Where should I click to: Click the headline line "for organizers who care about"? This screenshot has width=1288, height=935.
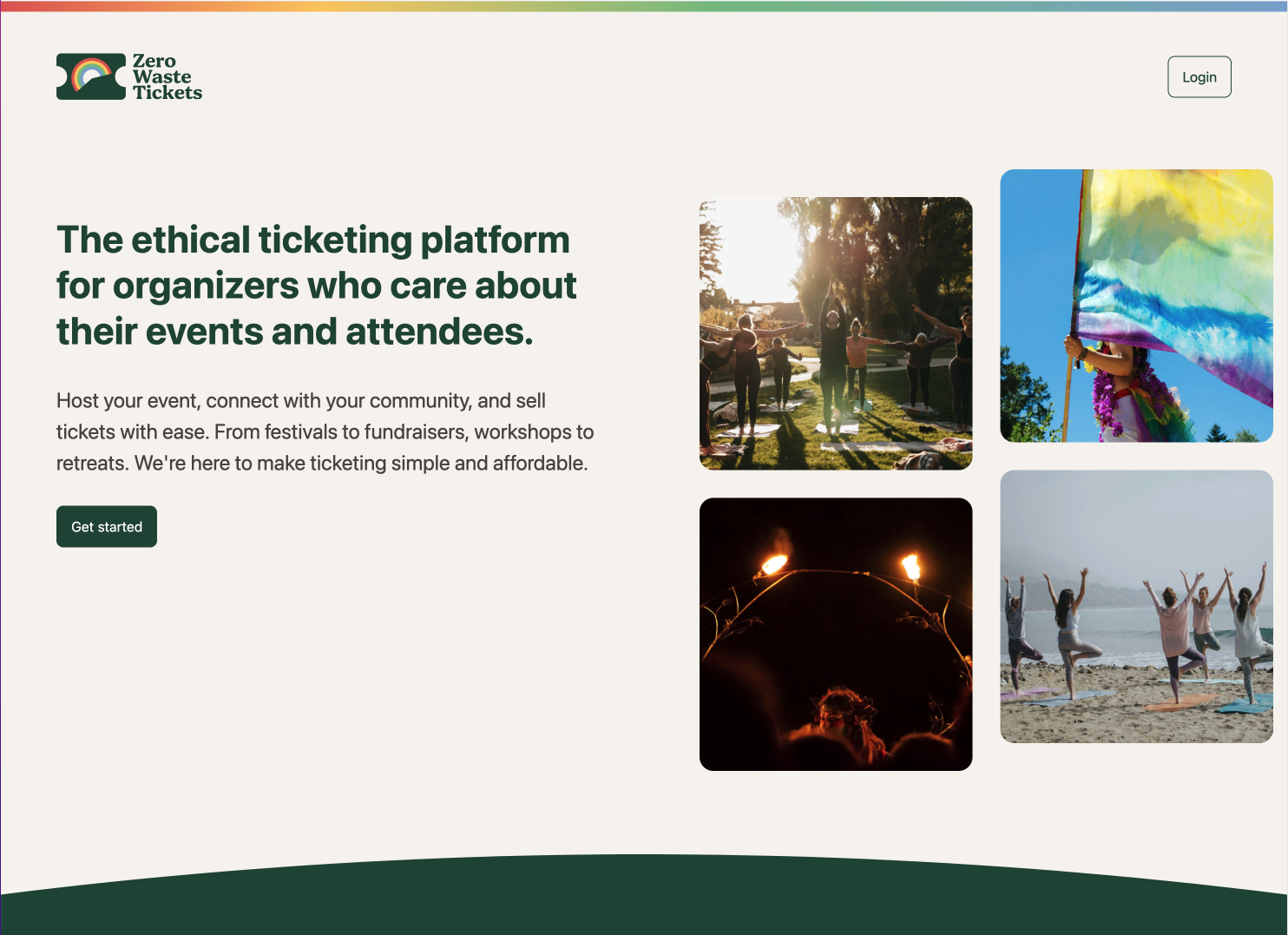pyautogui.click(x=316, y=286)
